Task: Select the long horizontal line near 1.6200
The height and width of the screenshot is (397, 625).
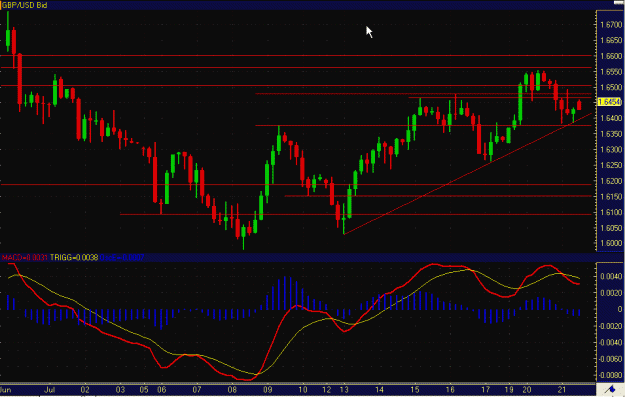Action: [x=296, y=185]
